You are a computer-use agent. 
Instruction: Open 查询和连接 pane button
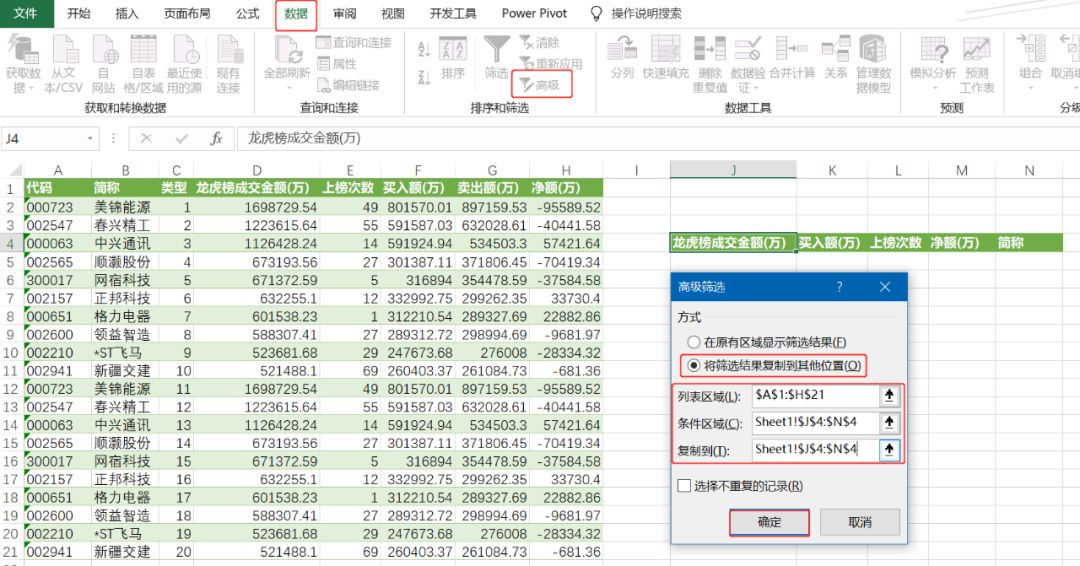tap(354, 43)
